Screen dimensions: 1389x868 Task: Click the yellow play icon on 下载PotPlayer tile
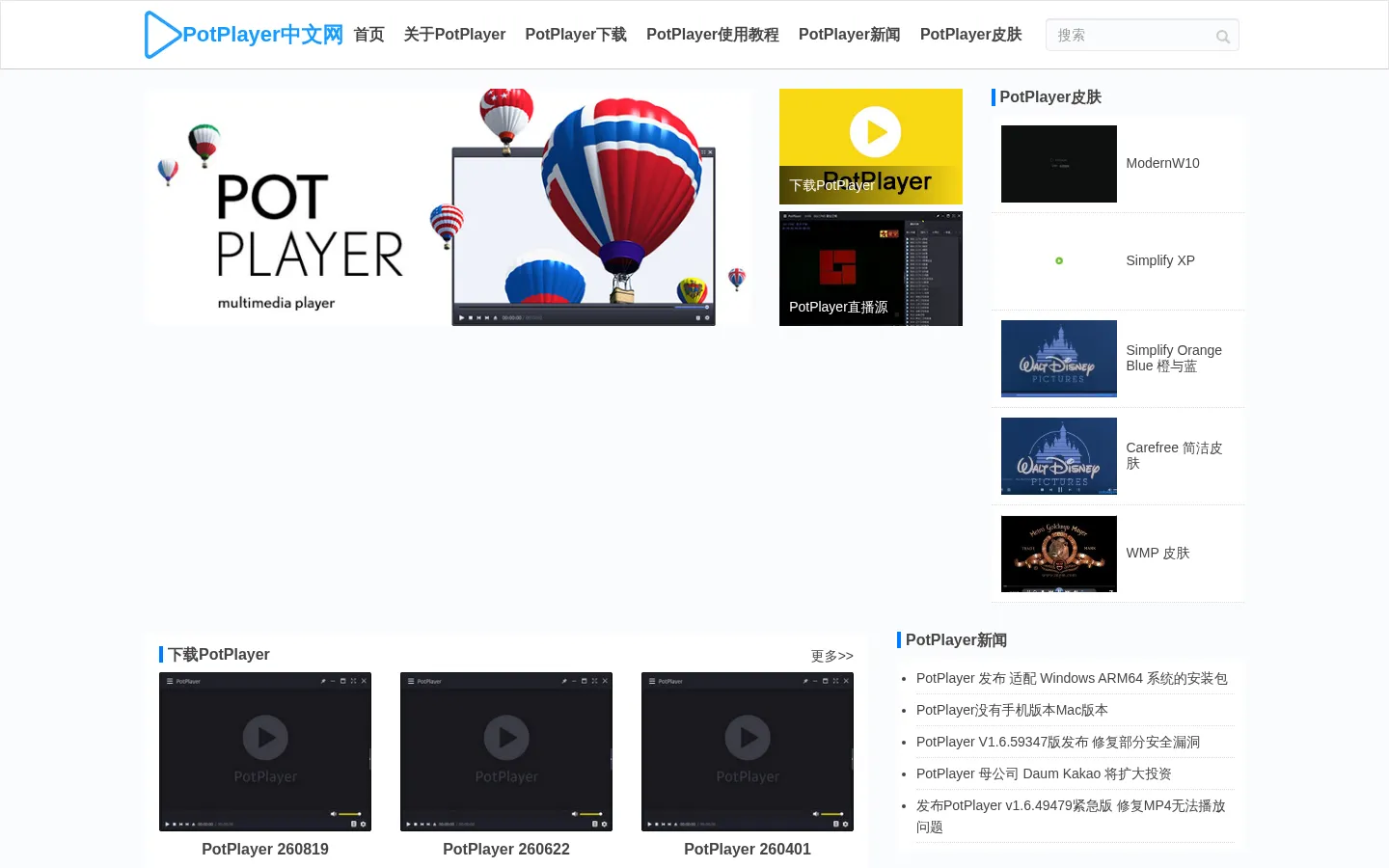[875, 131]
